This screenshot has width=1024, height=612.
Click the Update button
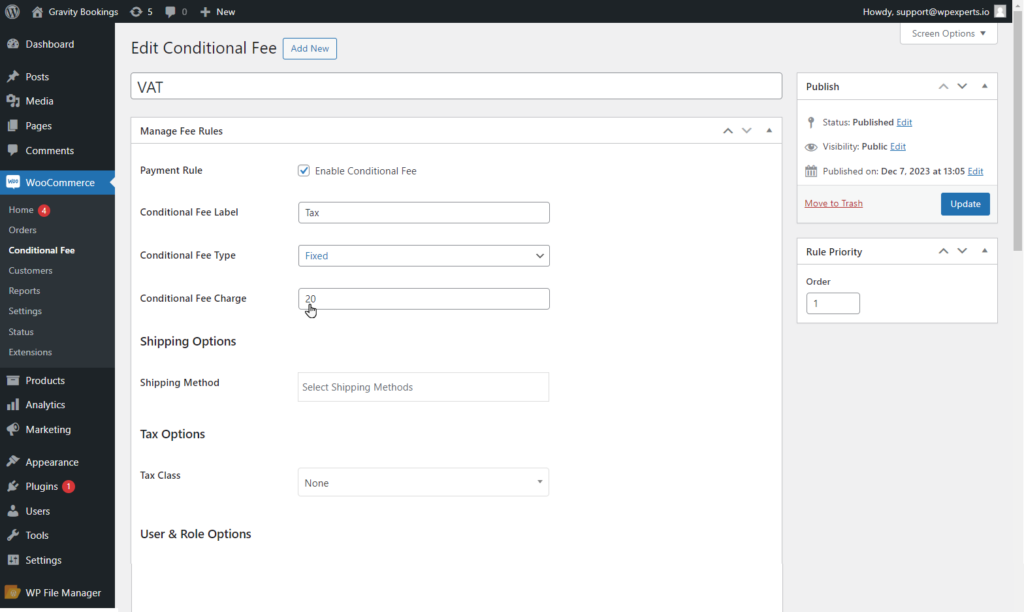965,204
